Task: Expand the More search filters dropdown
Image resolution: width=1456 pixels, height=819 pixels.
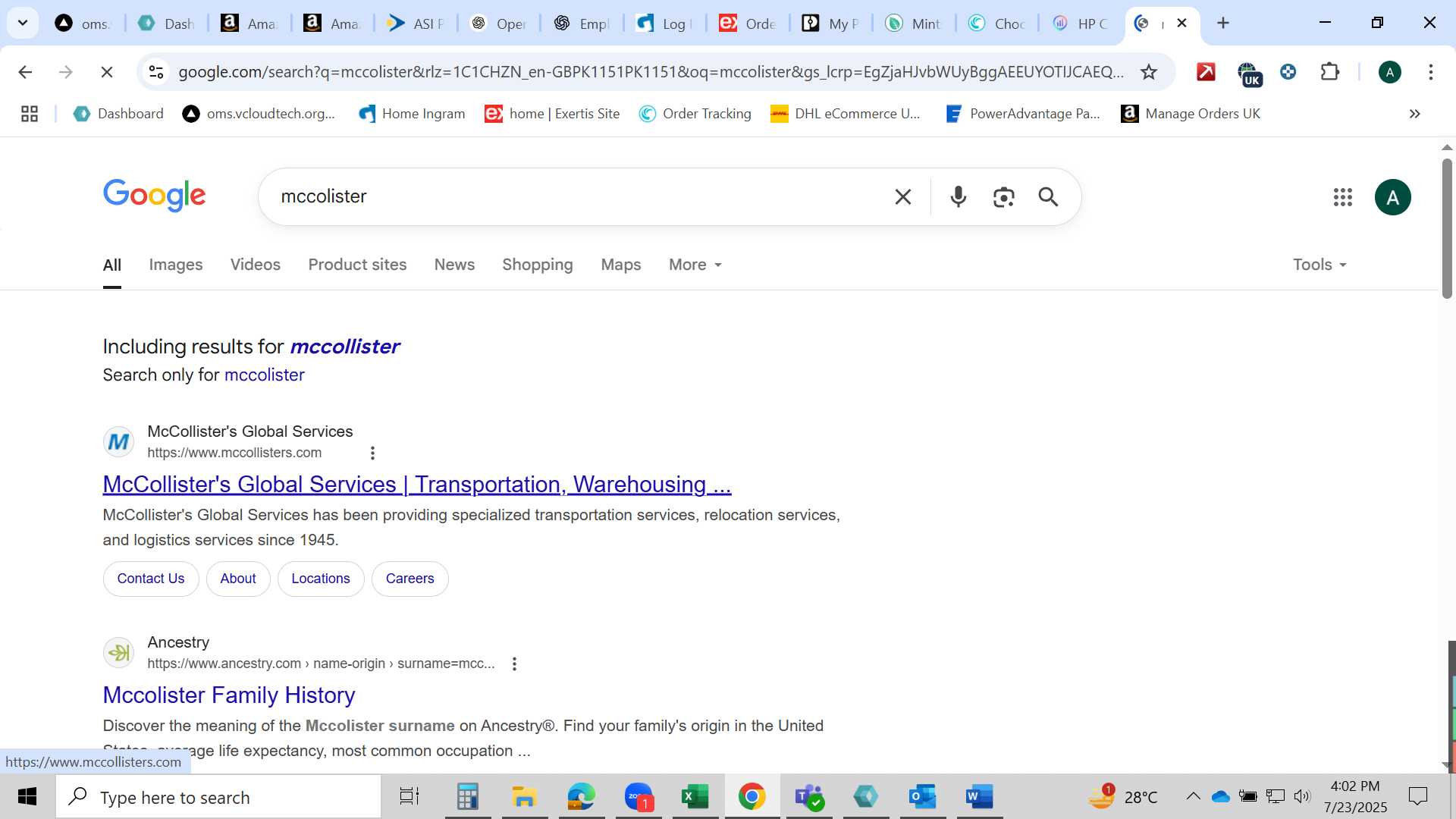Action: coord(695,265)
